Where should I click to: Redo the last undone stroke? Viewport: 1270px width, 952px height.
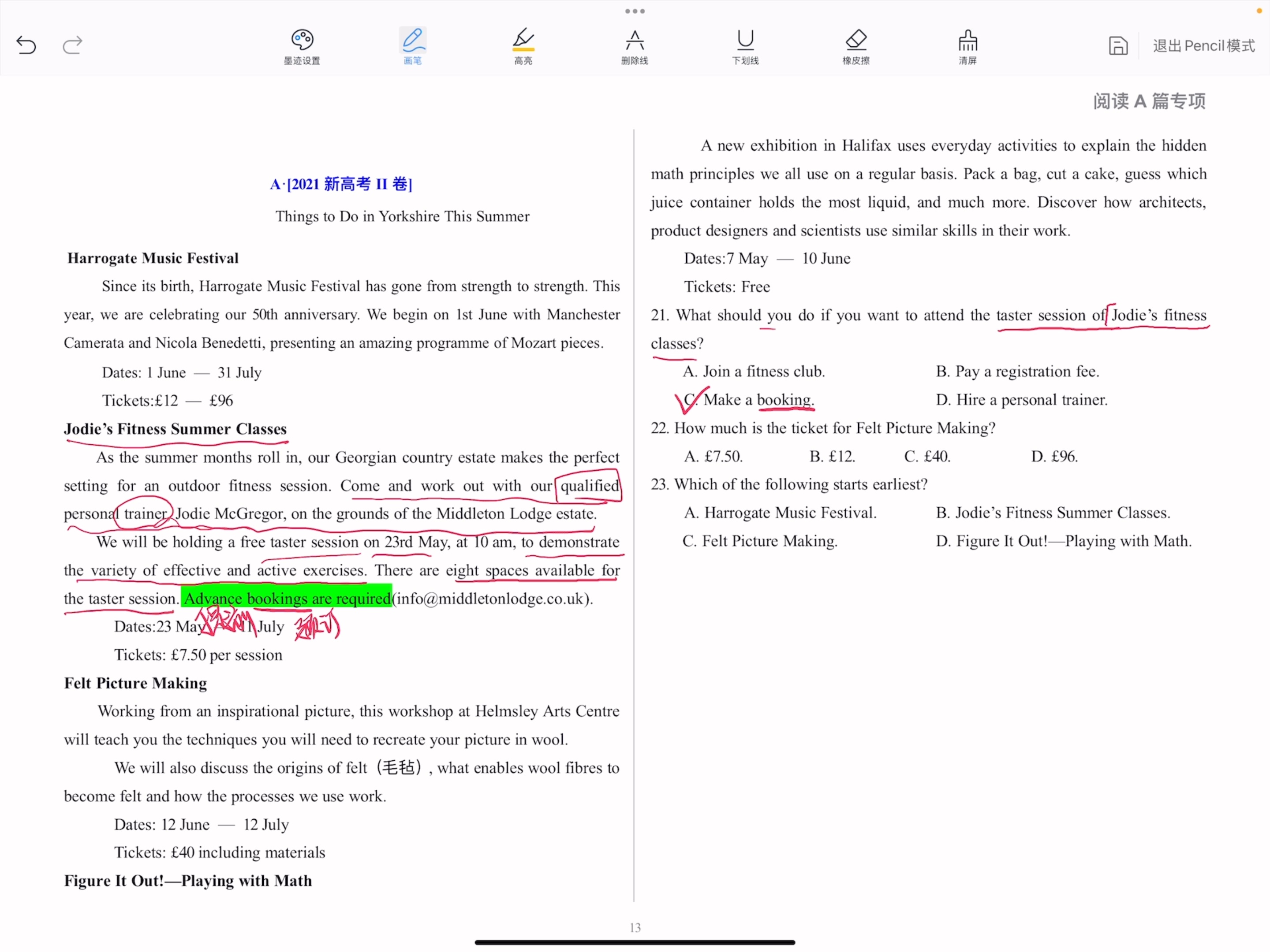pyautogui.click(x=72, y=45)
